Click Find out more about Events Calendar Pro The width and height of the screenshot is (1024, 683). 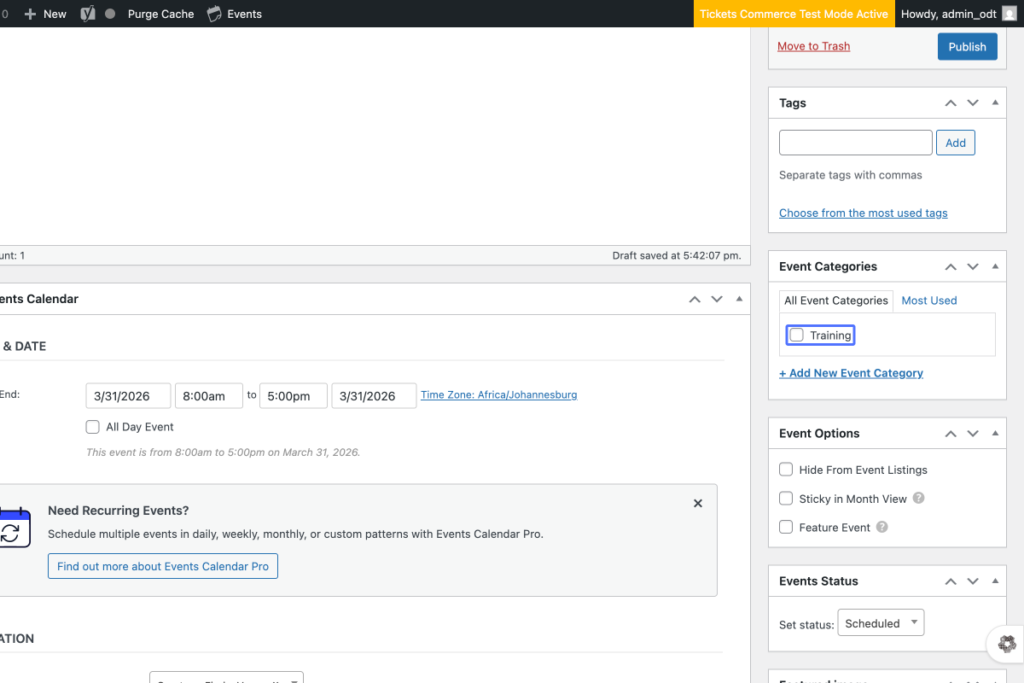click(163, 566)
